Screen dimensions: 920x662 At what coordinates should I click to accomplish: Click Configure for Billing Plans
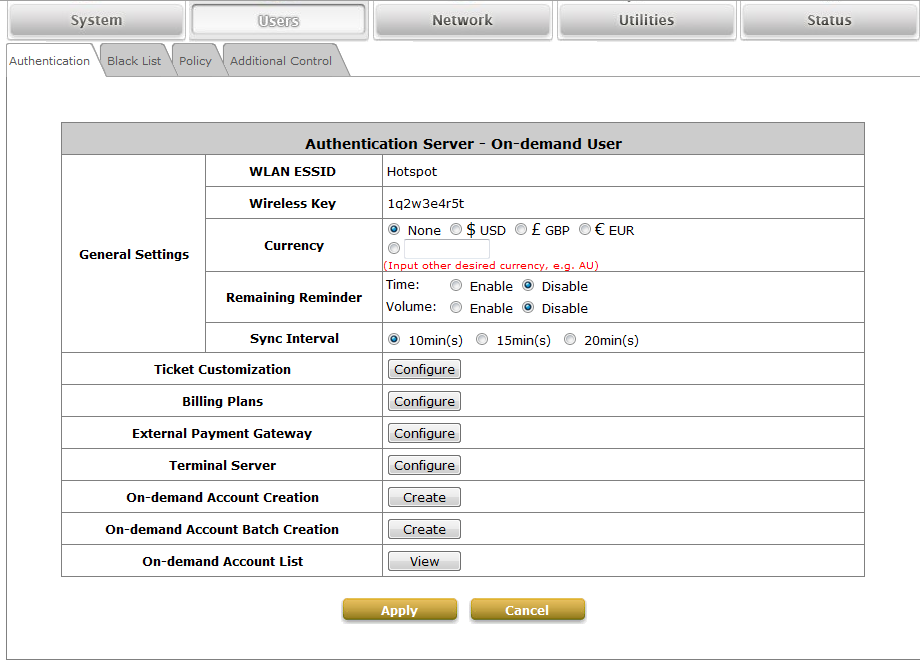tap(424, 402)
